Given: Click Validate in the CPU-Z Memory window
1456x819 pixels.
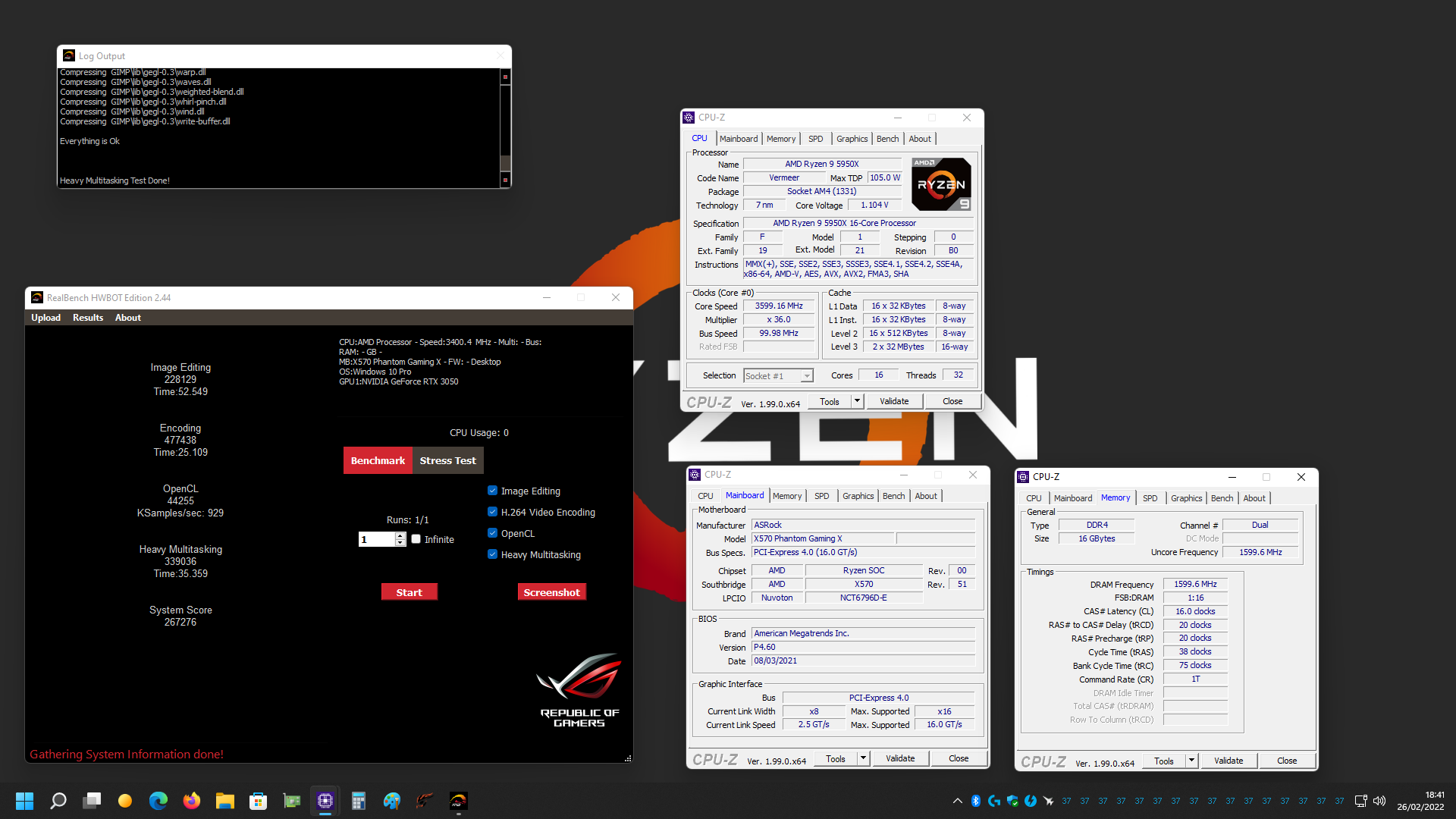Looking at the screenshot, I should [1228, 761].
